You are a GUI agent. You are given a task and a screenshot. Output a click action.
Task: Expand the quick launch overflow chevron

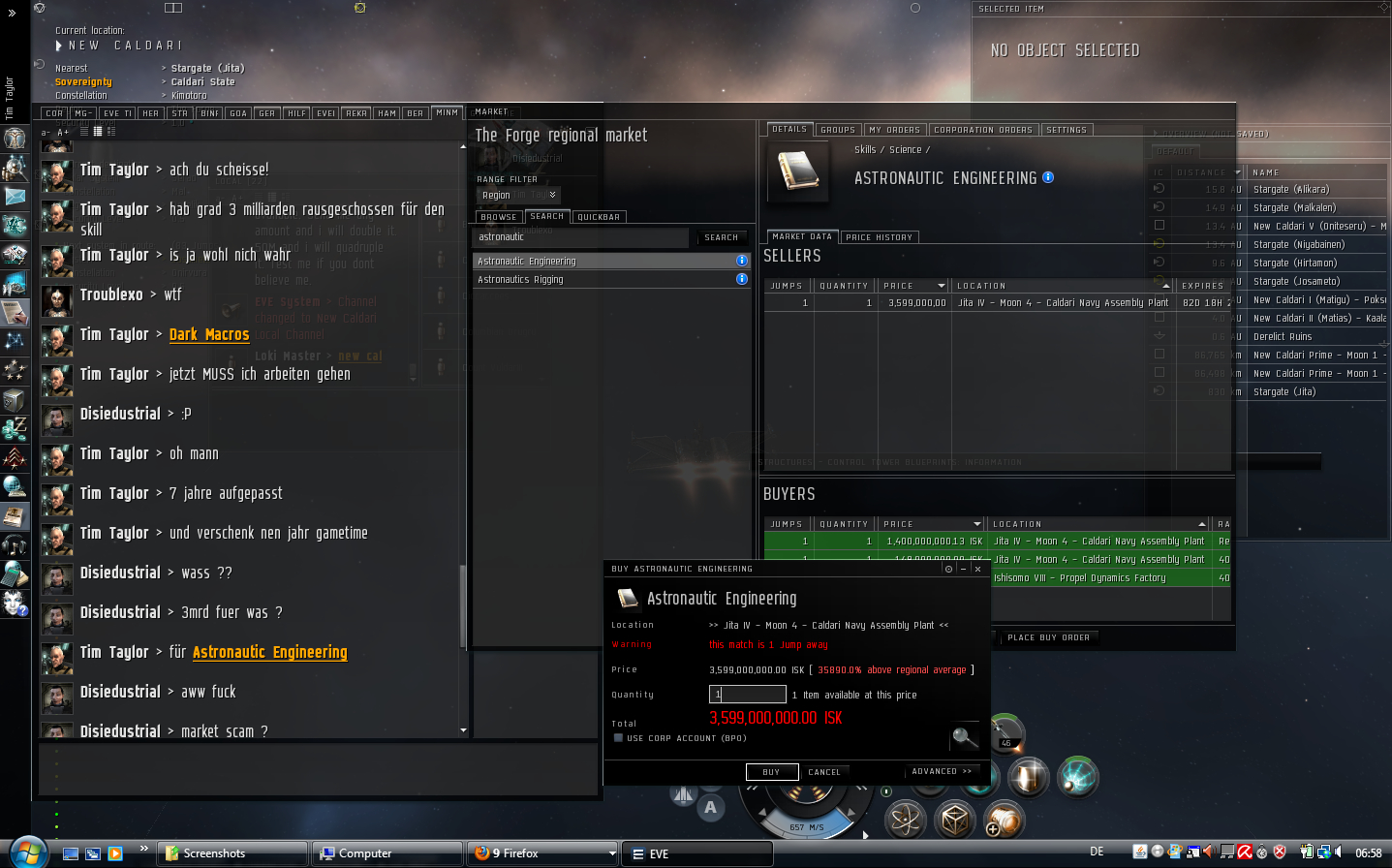pyautogui.click(x=144, y=850)
